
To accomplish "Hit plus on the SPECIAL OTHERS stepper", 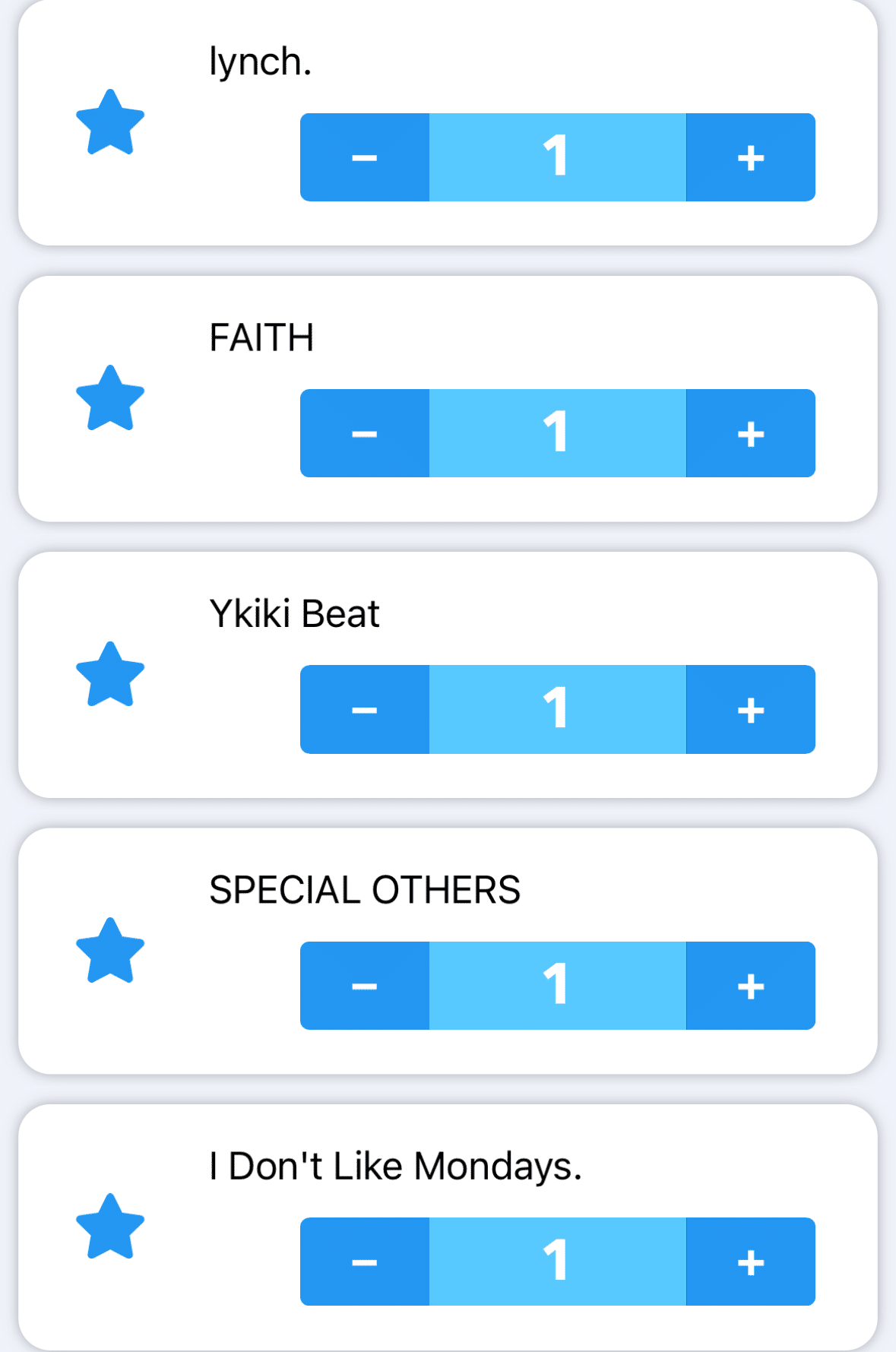I will (750, 986).
